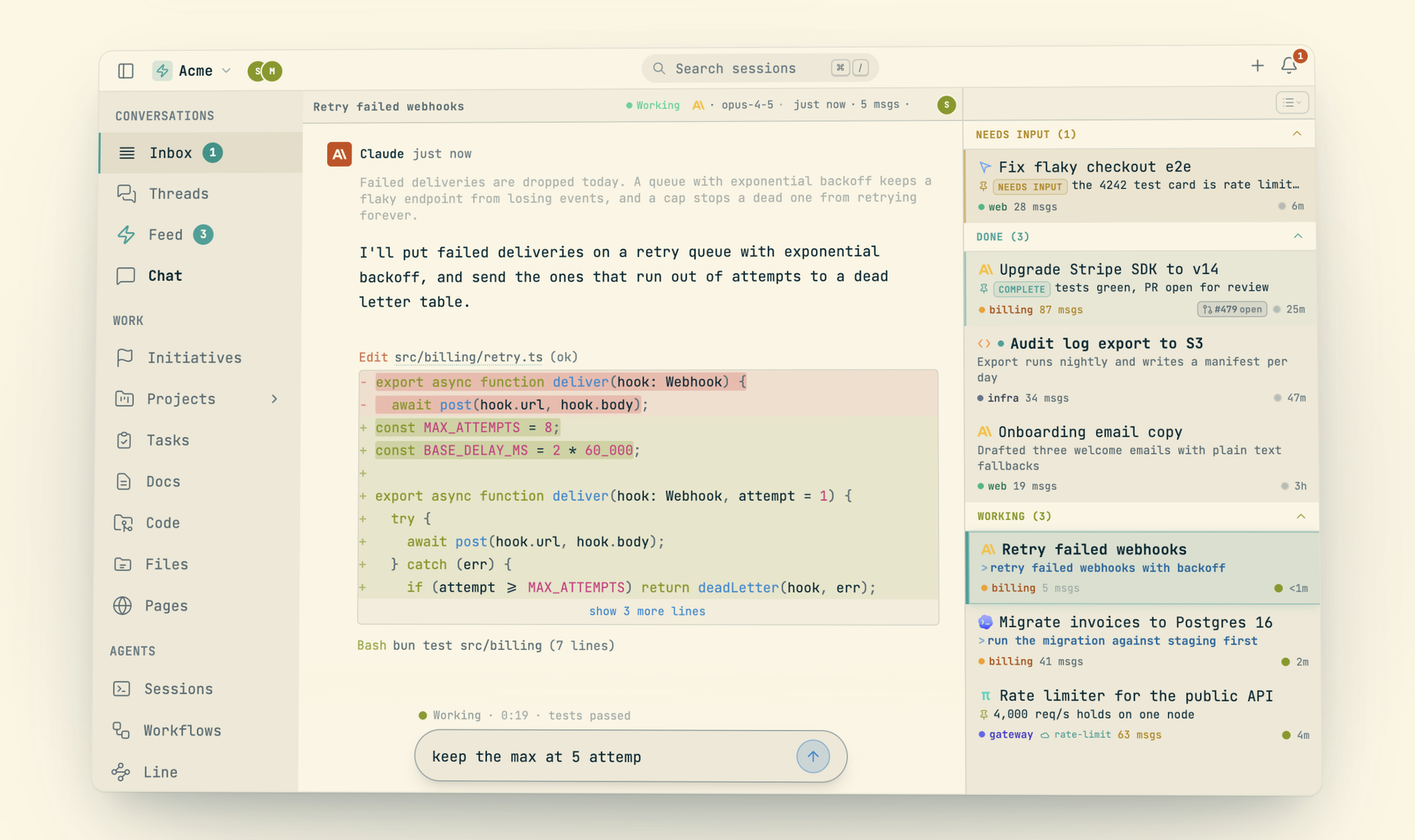Click the Files folder icon
Viewport: 1415px width, 840px height.
point(123,564)
